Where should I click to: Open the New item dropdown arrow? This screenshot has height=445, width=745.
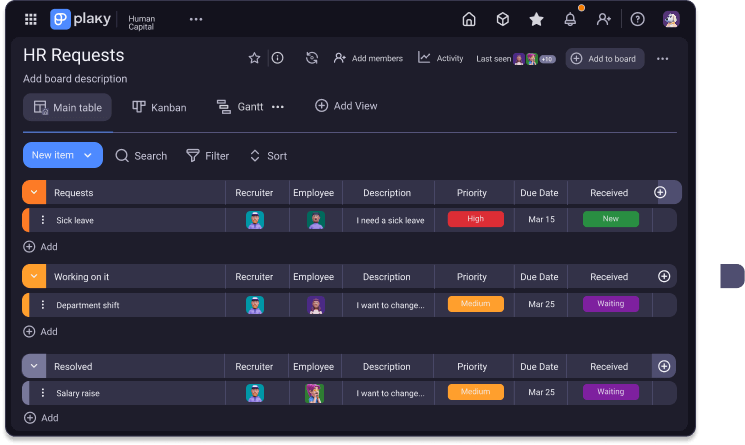tap(89, 155)
